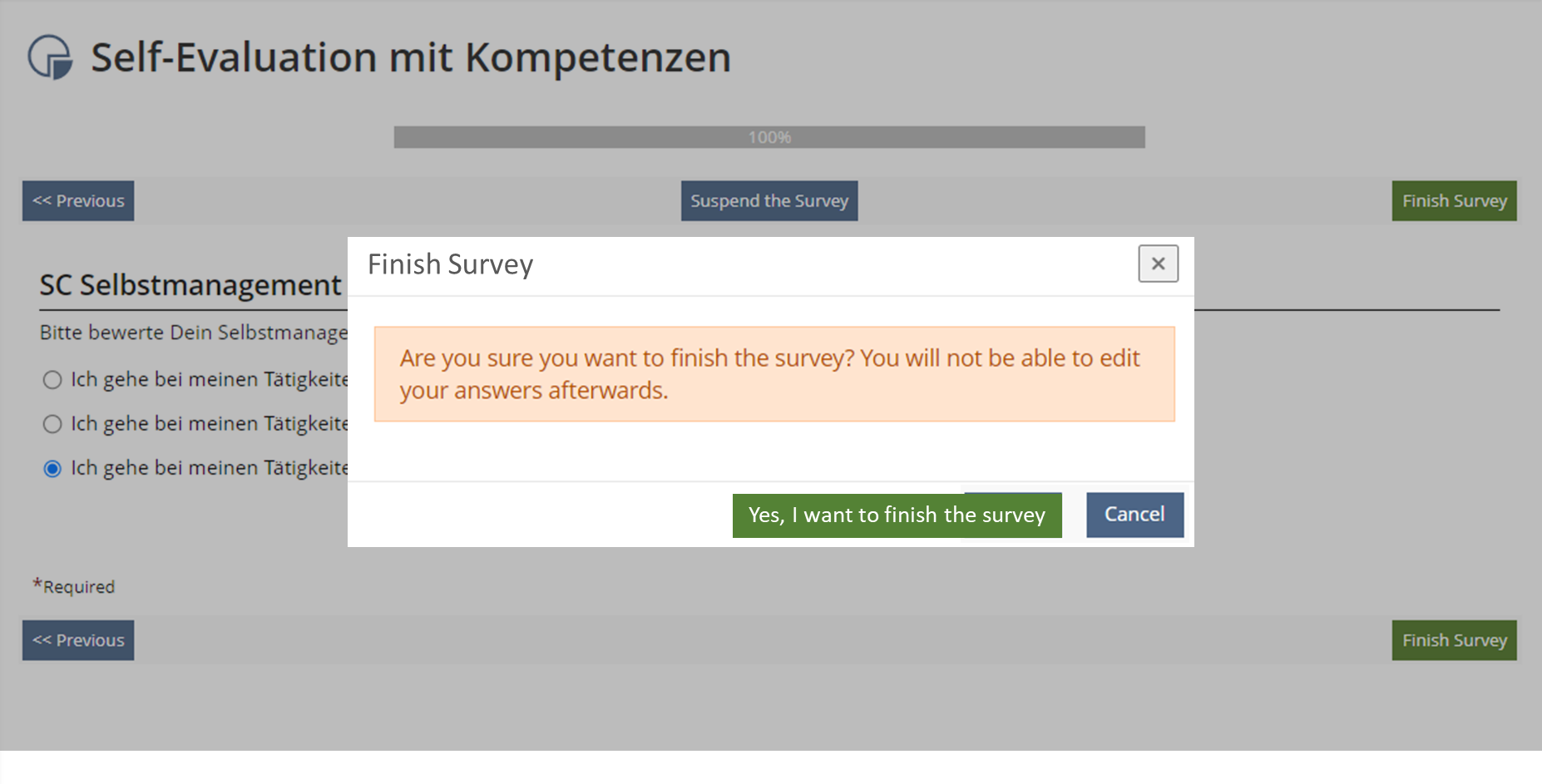
Task: Click the top '<< Previous' button
Action: pyautogui.click(x=78, y=201)
